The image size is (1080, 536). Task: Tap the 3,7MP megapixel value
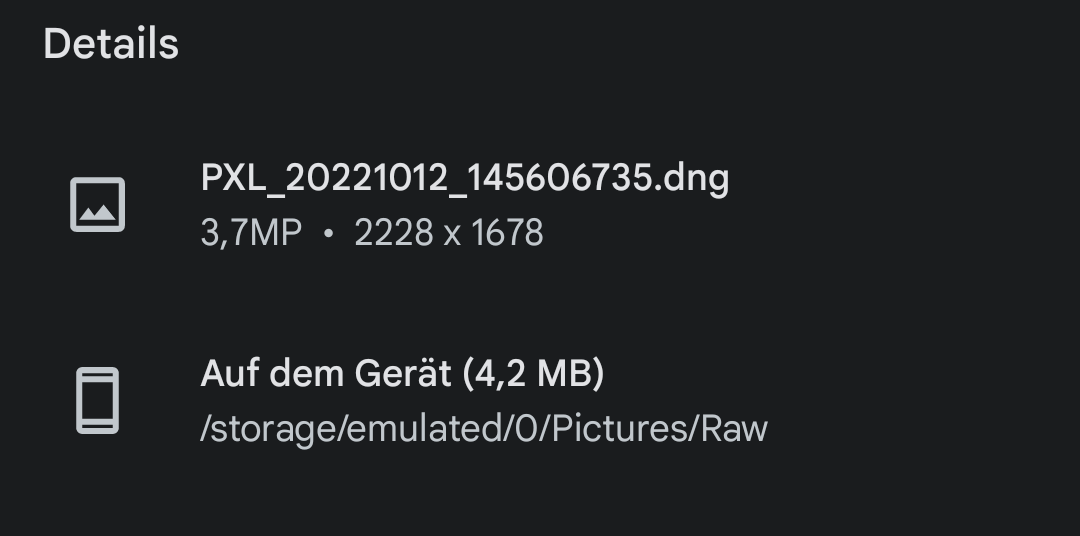point(251,233)
